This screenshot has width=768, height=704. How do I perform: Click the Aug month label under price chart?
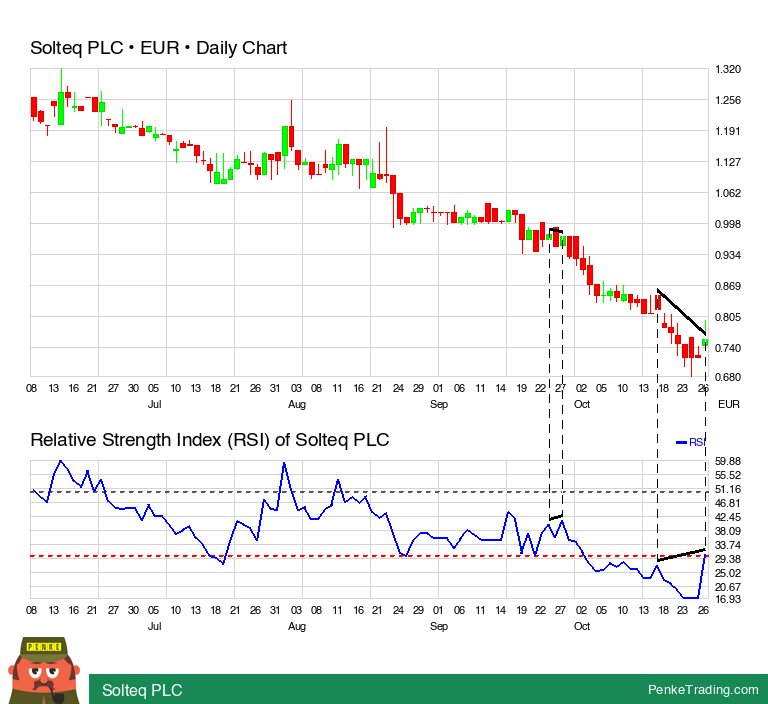pyautogui.click(x=297, y=404)
